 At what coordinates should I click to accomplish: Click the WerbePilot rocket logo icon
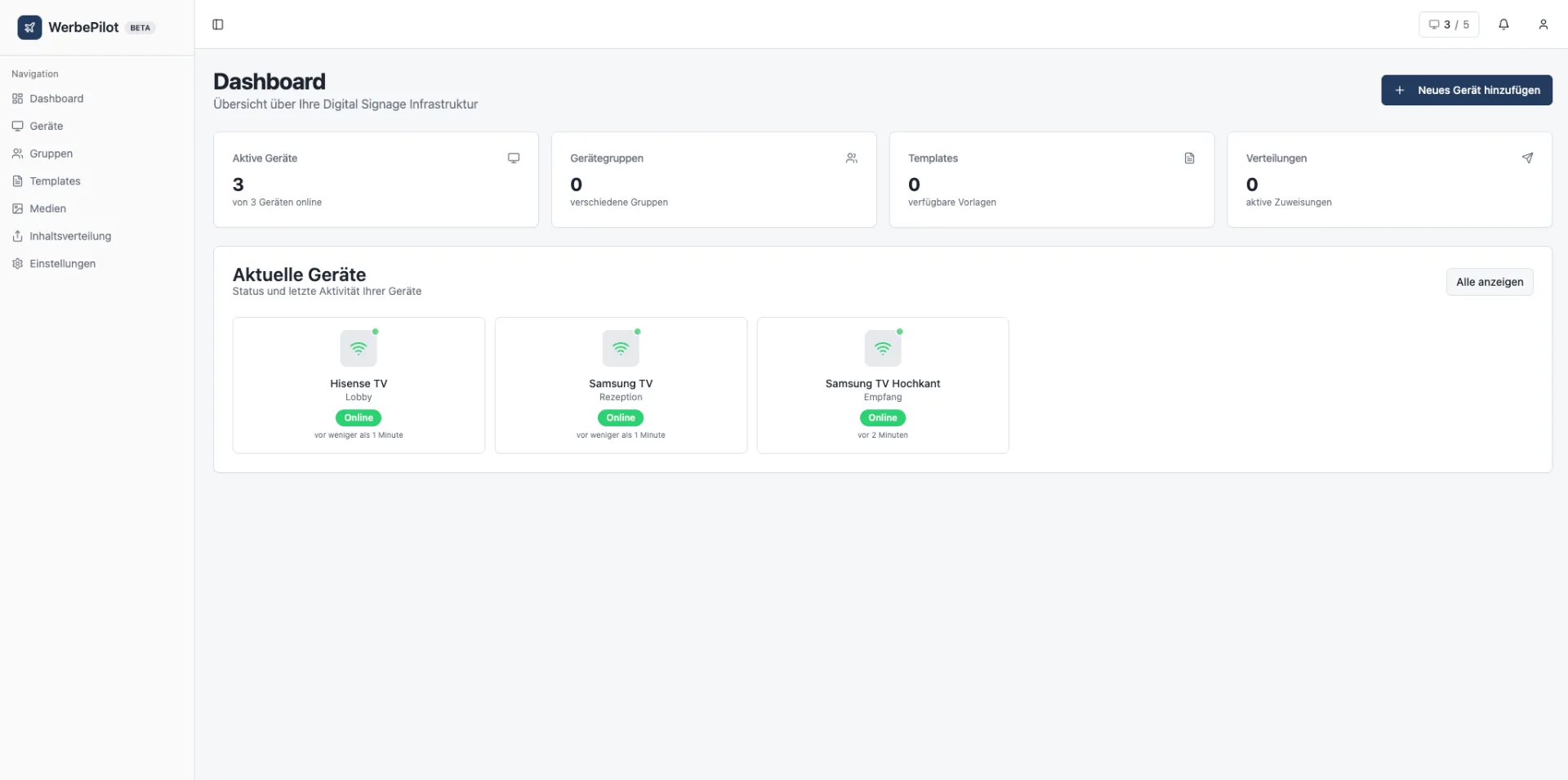click(x=29, y=27)
